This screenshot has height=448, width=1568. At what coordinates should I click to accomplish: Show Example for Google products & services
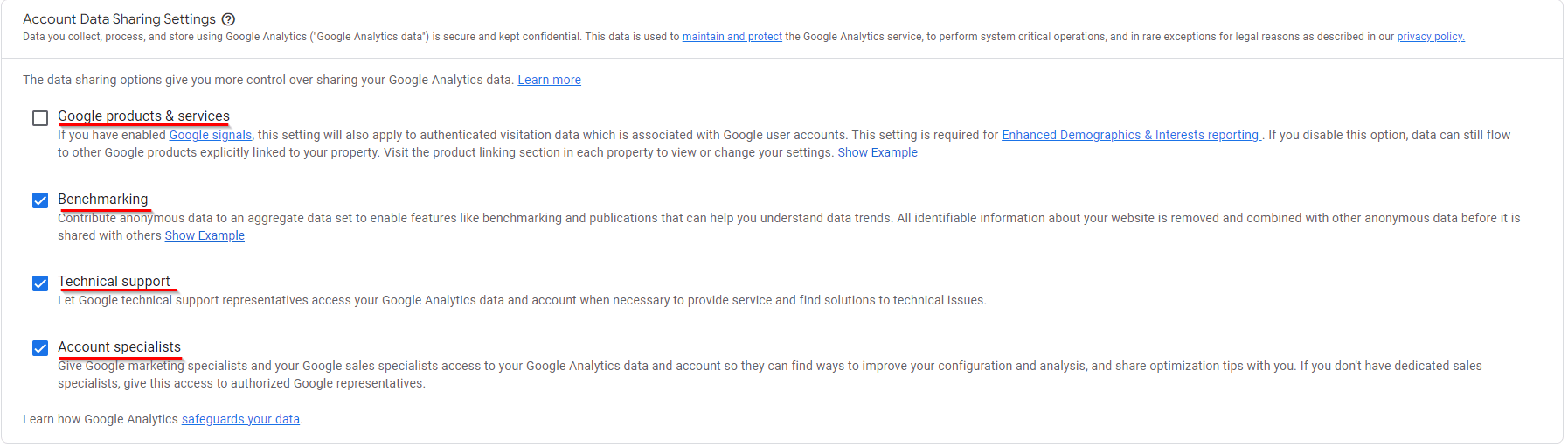(x=877, y=152)
